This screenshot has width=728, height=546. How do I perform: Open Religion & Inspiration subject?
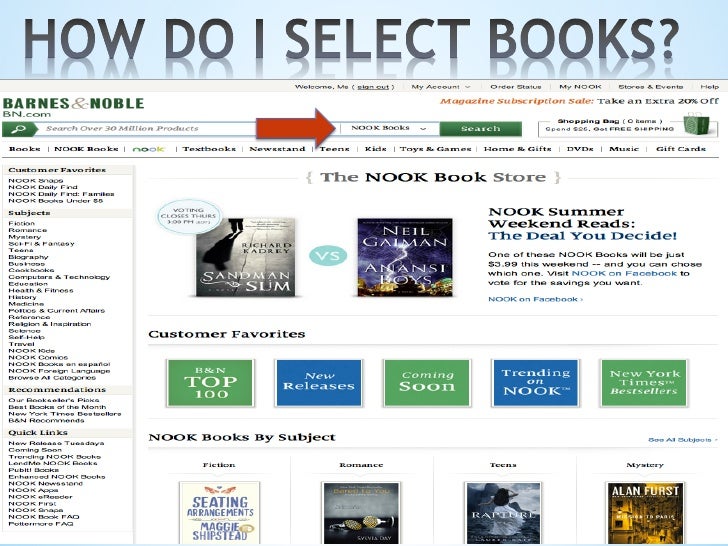[x=50, y=324]
